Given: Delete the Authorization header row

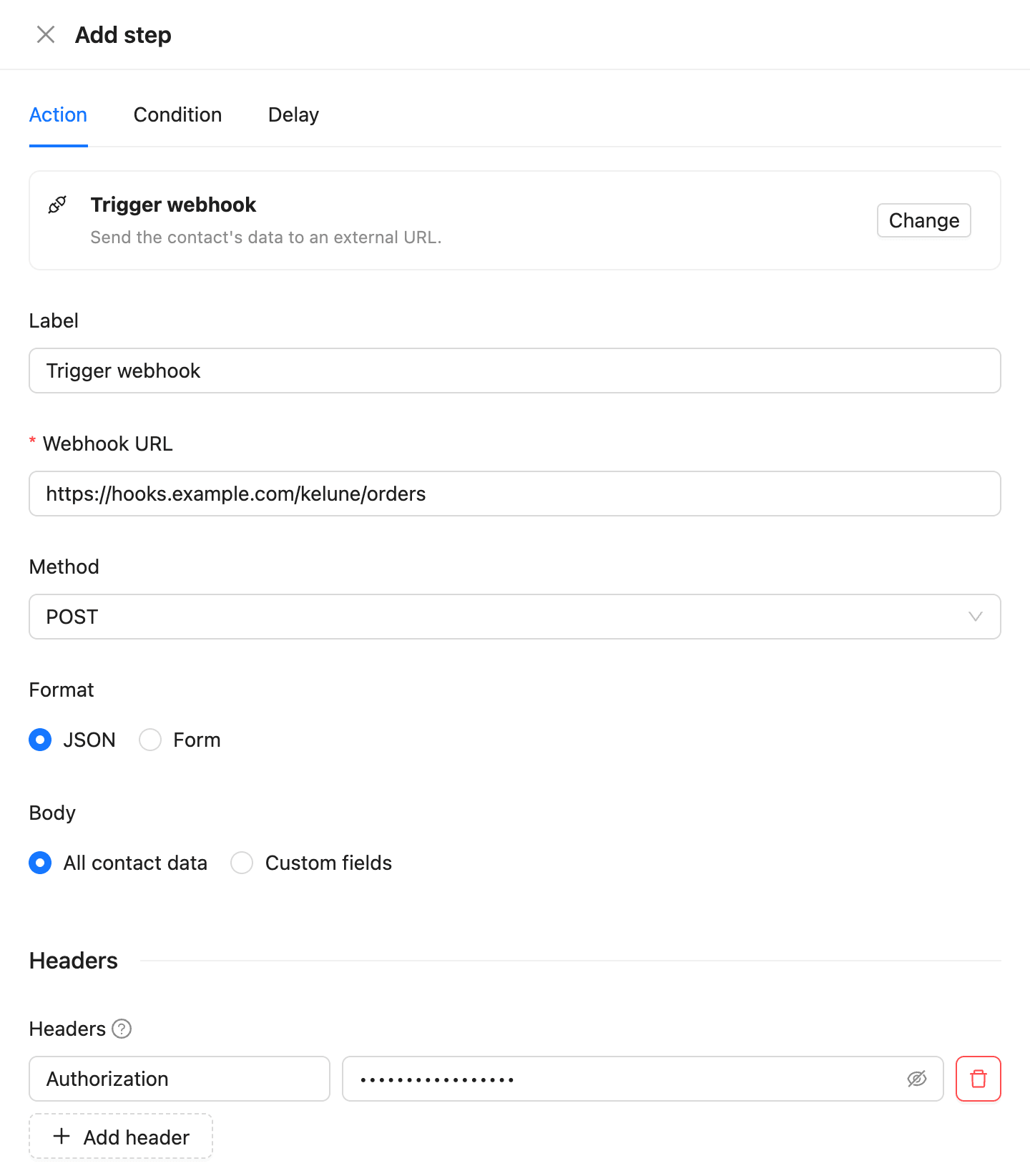Looking at the screenshot, I should pos(978,1079).
